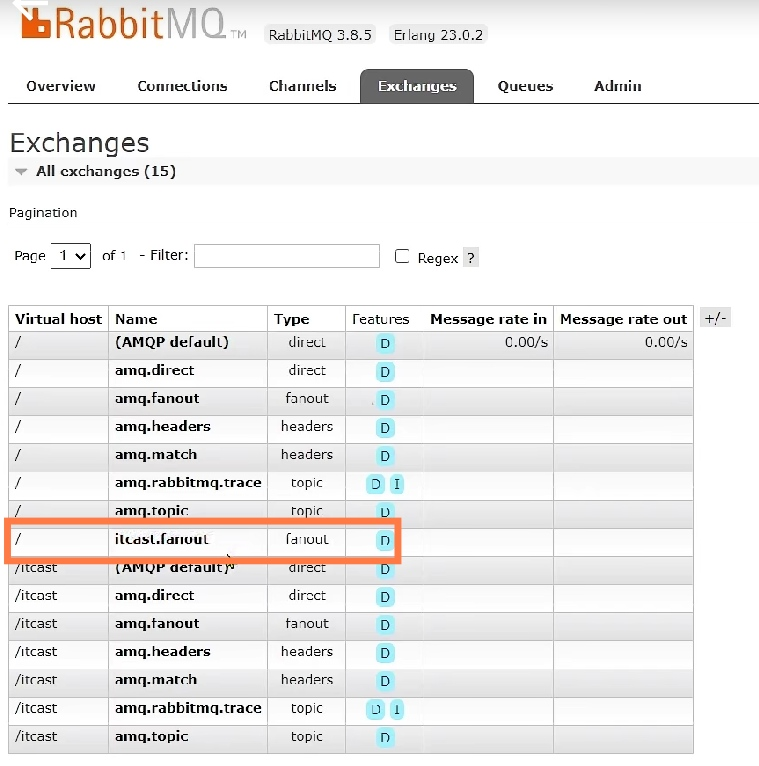Open amq.rabbitmq.trace exchange on /itcast vhost
The height and width of the screenshot is (766, 759).
tap(188, 708)
